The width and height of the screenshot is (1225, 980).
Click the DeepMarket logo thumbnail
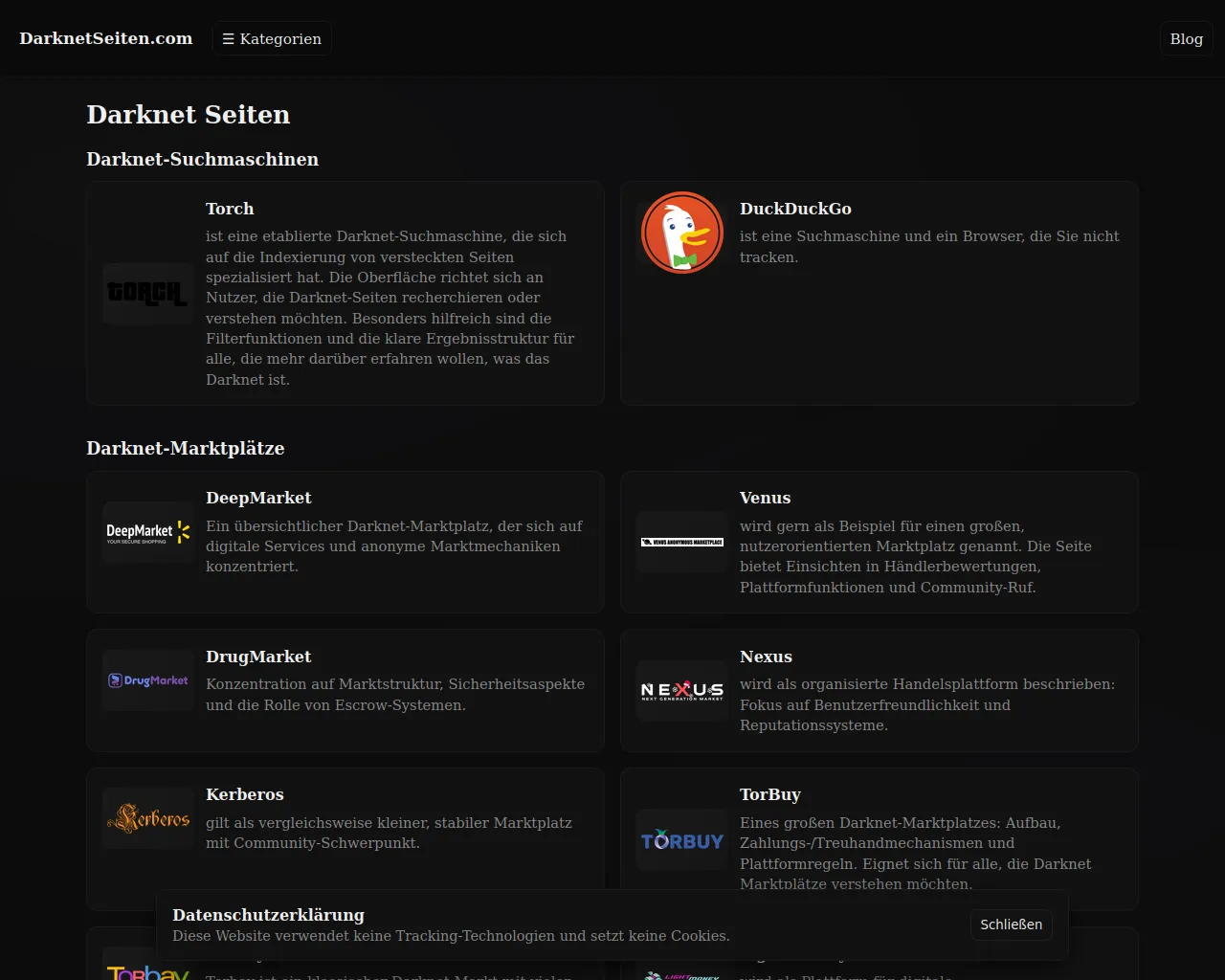[148, 533]
